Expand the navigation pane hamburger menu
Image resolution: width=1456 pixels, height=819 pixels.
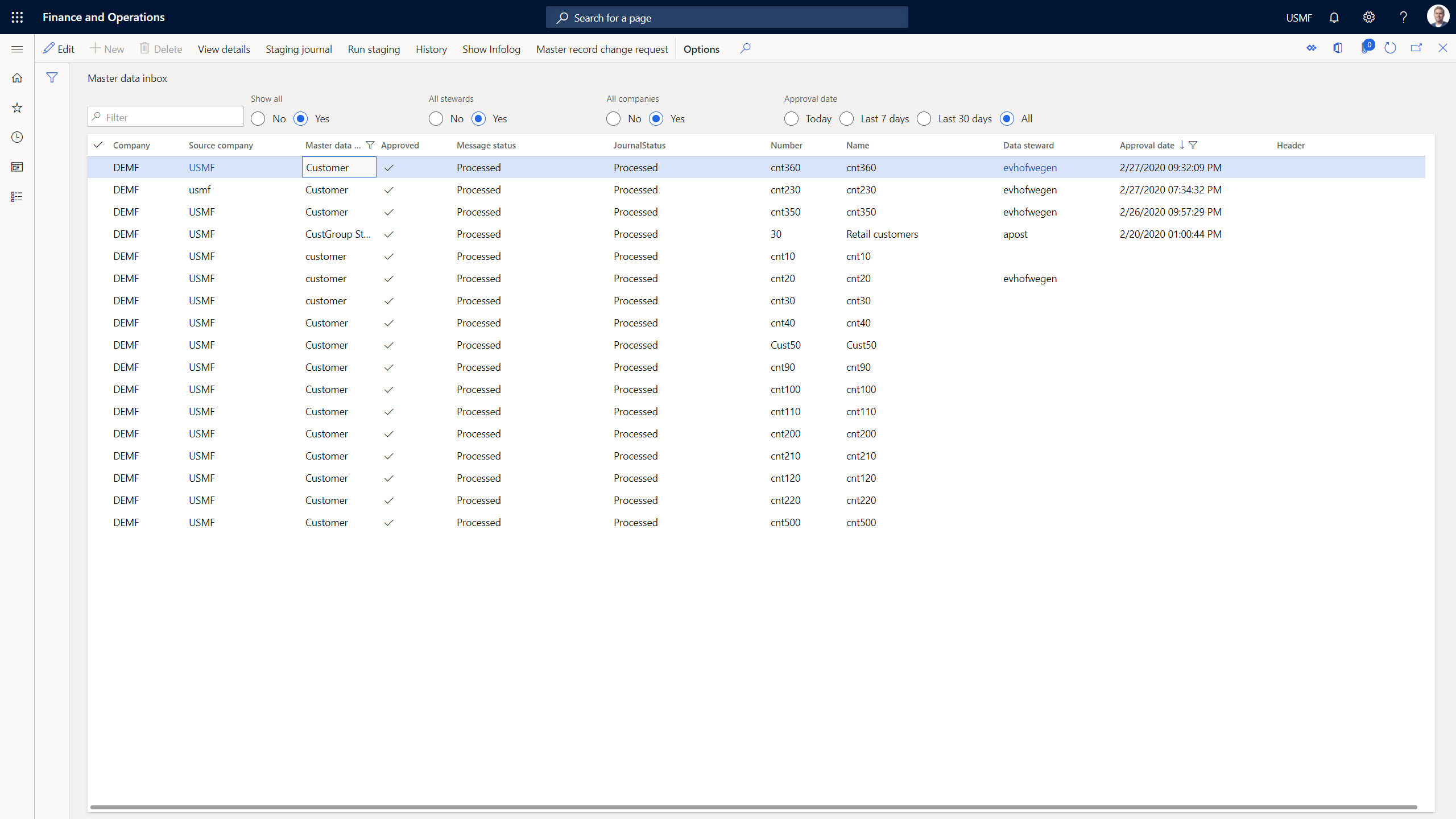[17, 49]
